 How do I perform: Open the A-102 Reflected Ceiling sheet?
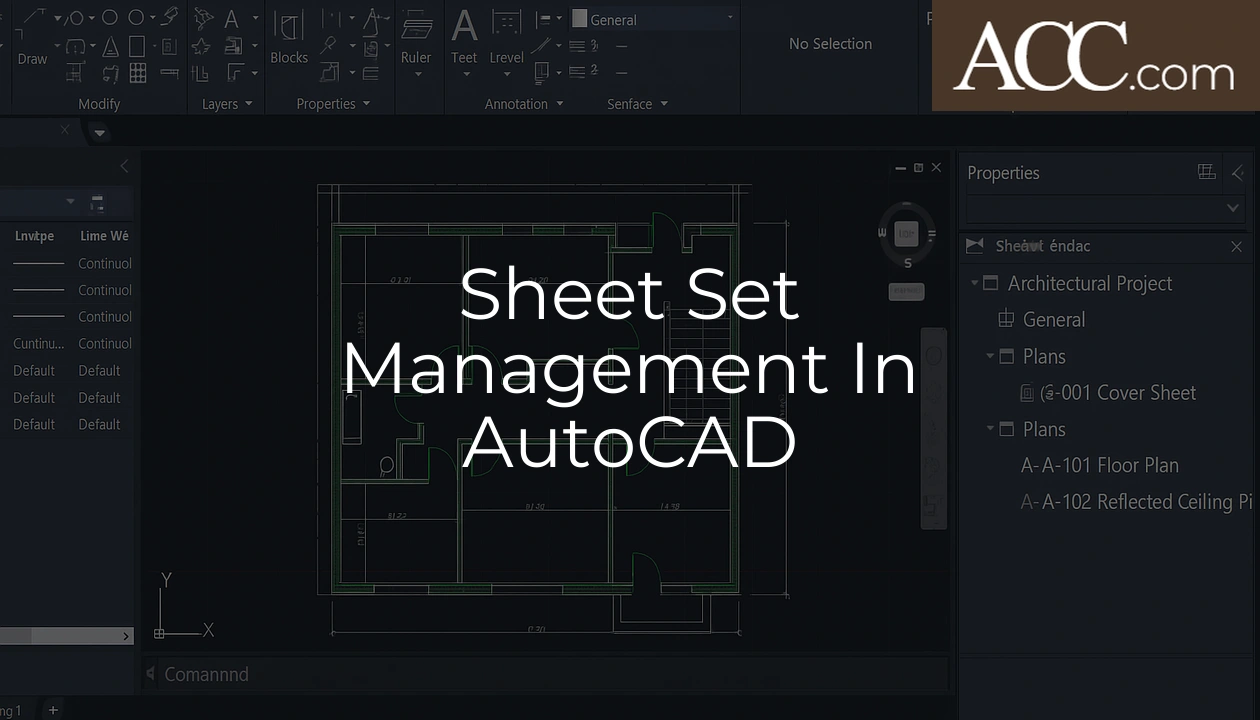click(x=1137, y=502)
